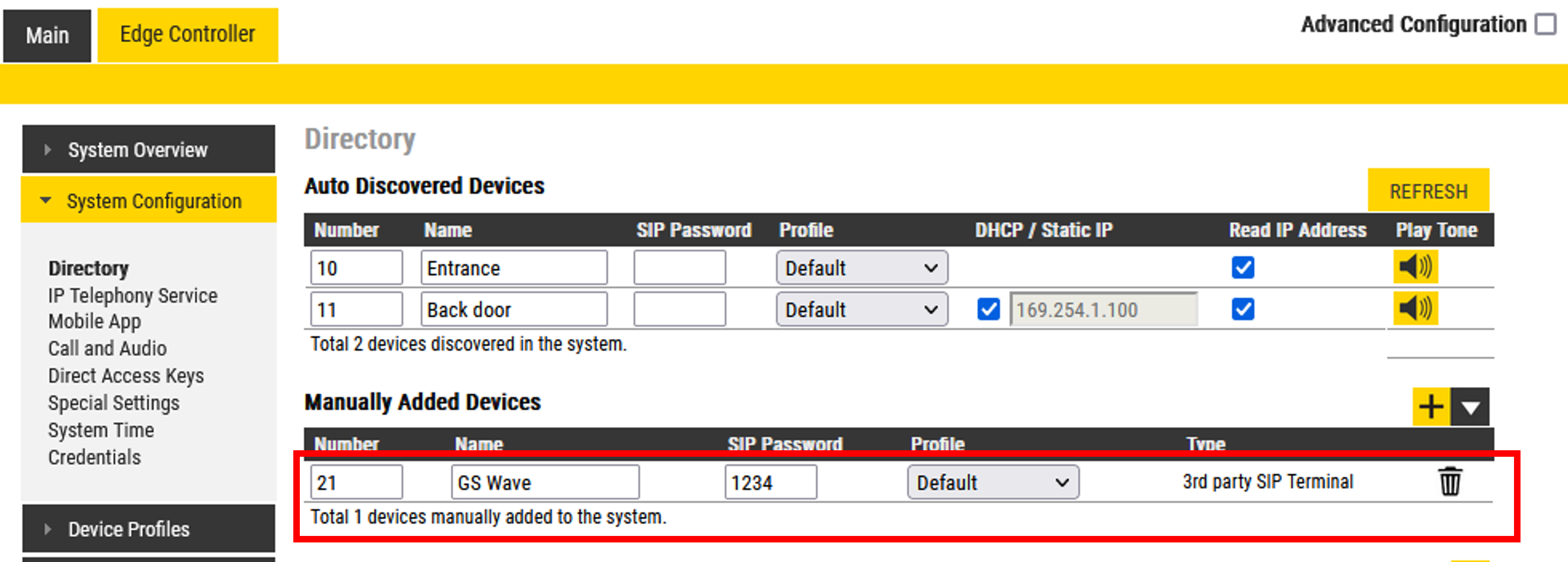Switch to the Main tab

(47, 35)
